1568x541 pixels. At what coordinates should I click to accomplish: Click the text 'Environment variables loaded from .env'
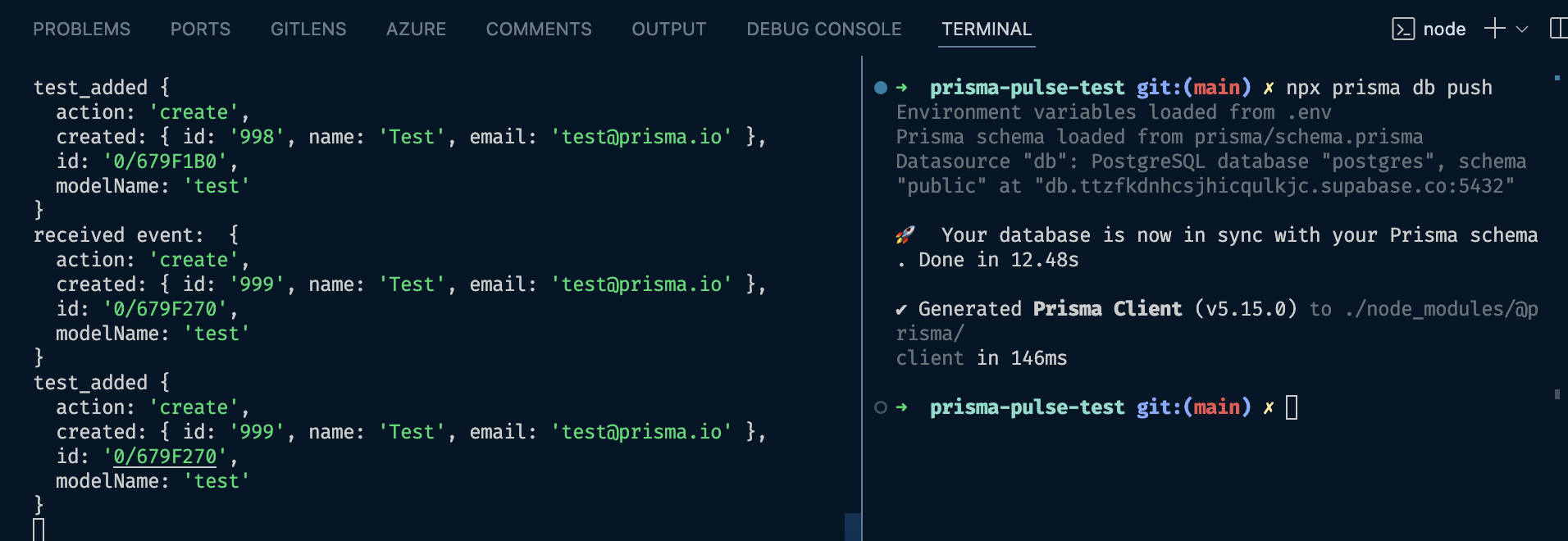1114,112
